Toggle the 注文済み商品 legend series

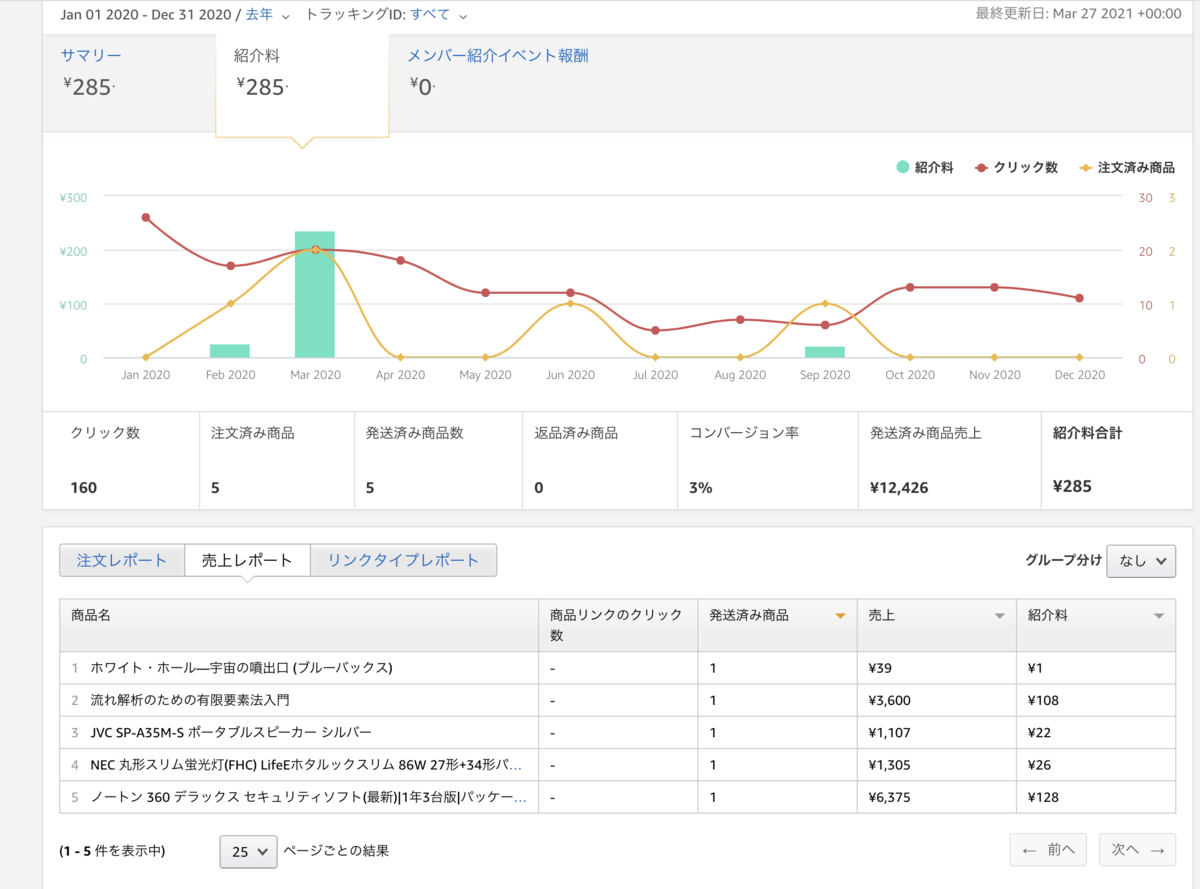[1127, 168]
